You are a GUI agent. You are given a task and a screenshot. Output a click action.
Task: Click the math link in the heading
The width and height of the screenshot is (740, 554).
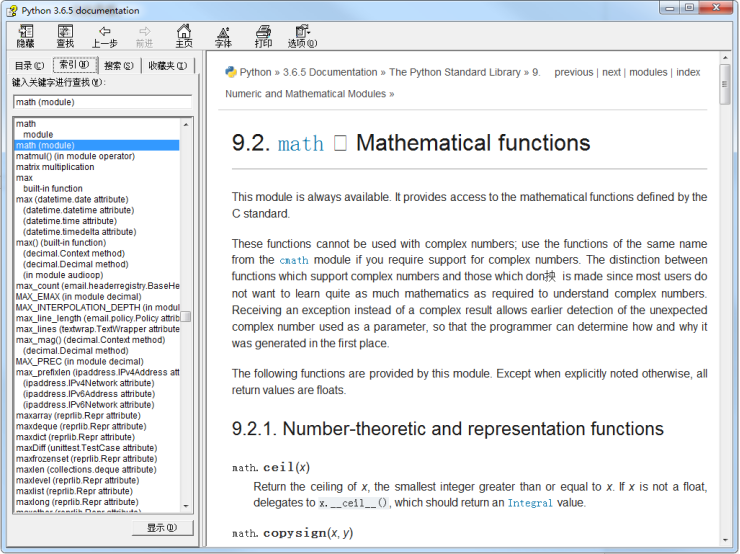[301, 144]
